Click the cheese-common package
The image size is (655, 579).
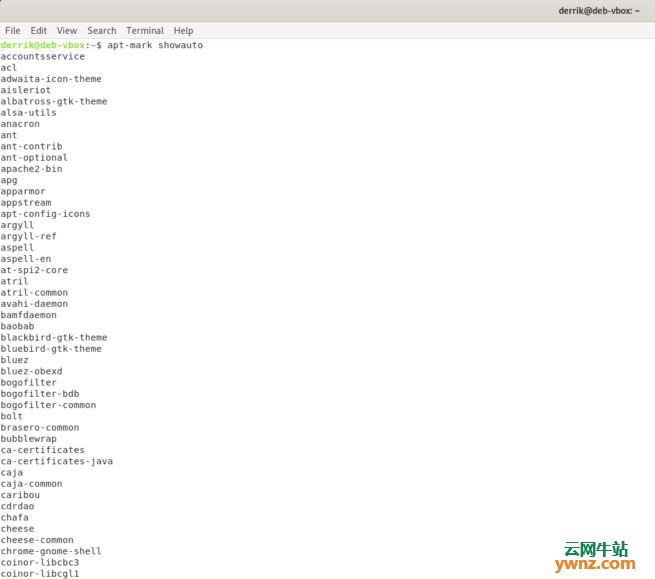point(37,540)
